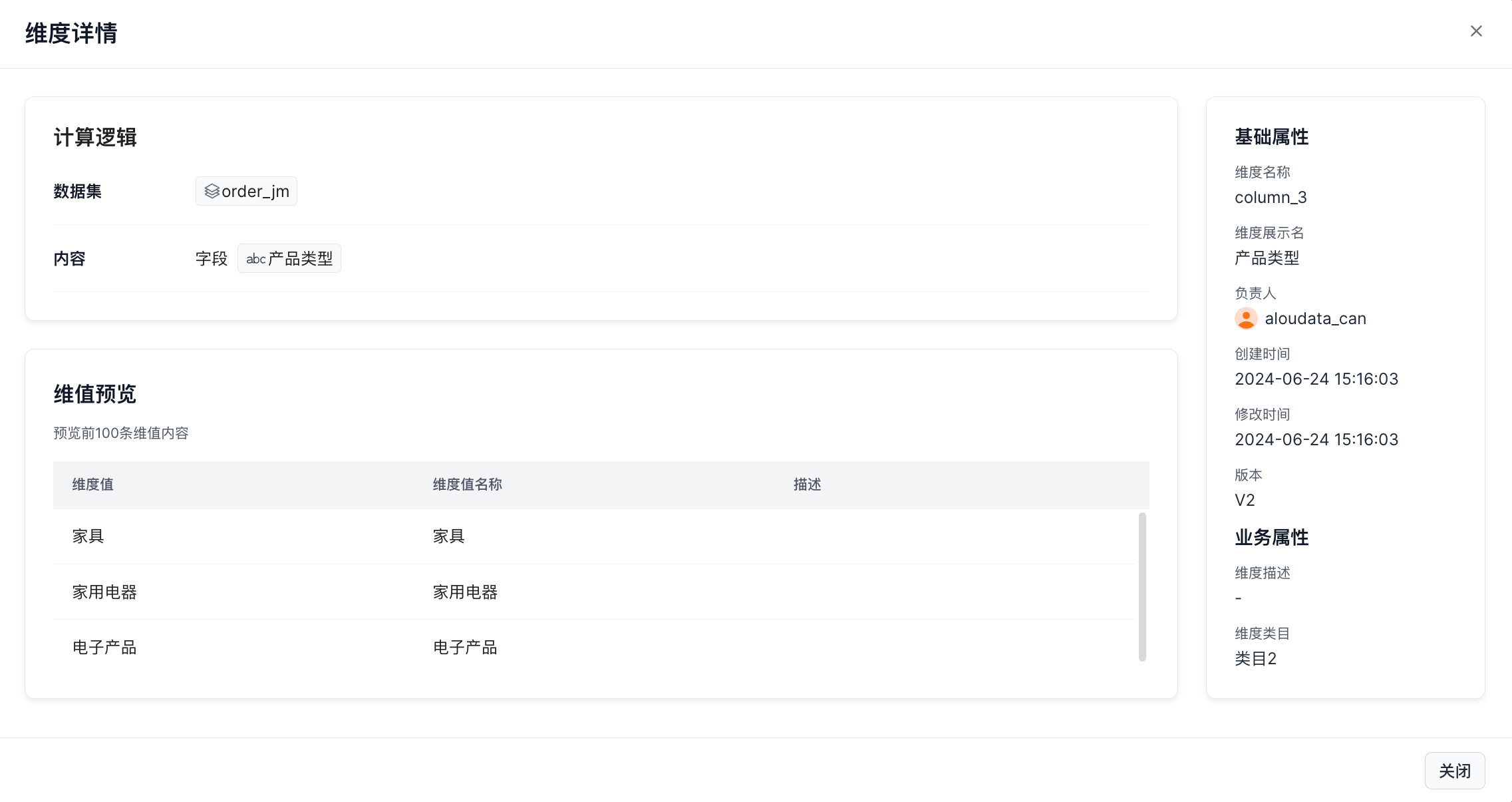1512x802 pixels.
Task: Click the 描述 column header
Action: (x=807, y=485)
